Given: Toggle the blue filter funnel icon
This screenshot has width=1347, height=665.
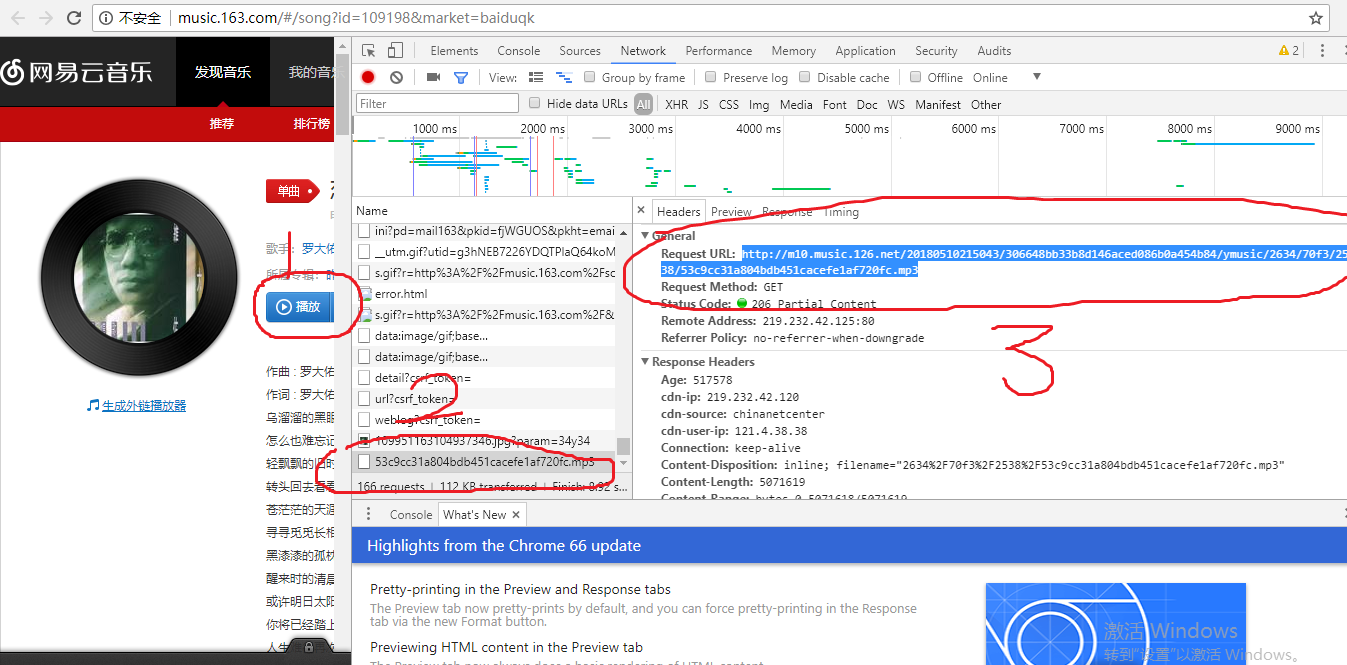Looking at the screenshot, I should 461,77.
